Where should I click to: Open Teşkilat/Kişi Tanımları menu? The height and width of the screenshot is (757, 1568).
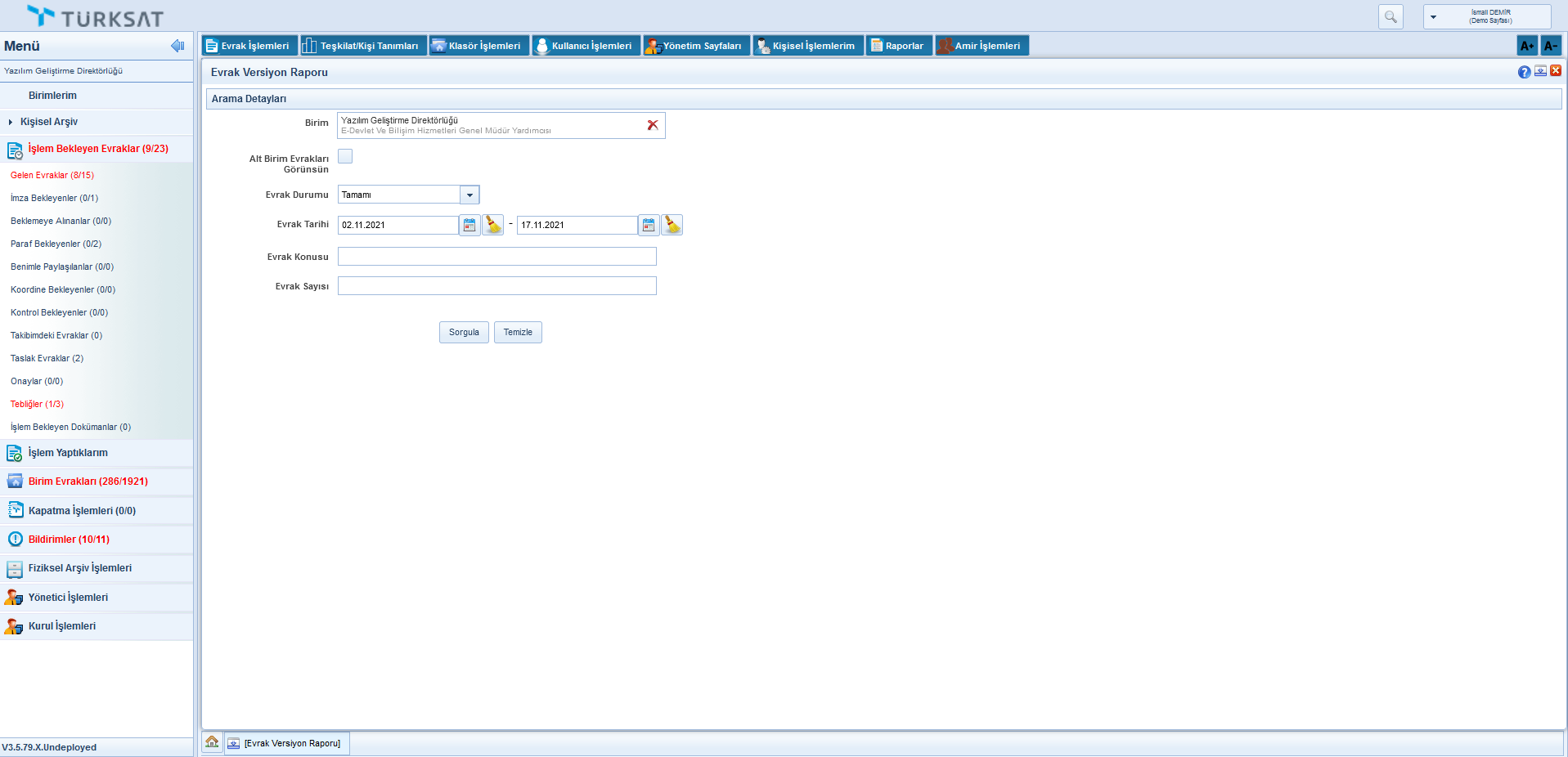[364, 46]
